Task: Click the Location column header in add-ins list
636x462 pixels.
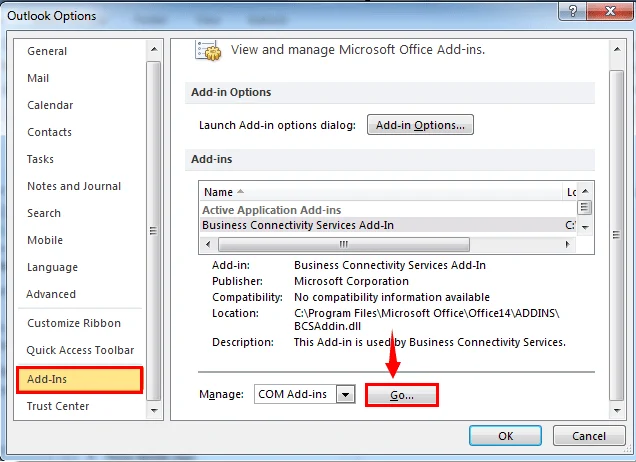Action: click(x=570, y=192)
